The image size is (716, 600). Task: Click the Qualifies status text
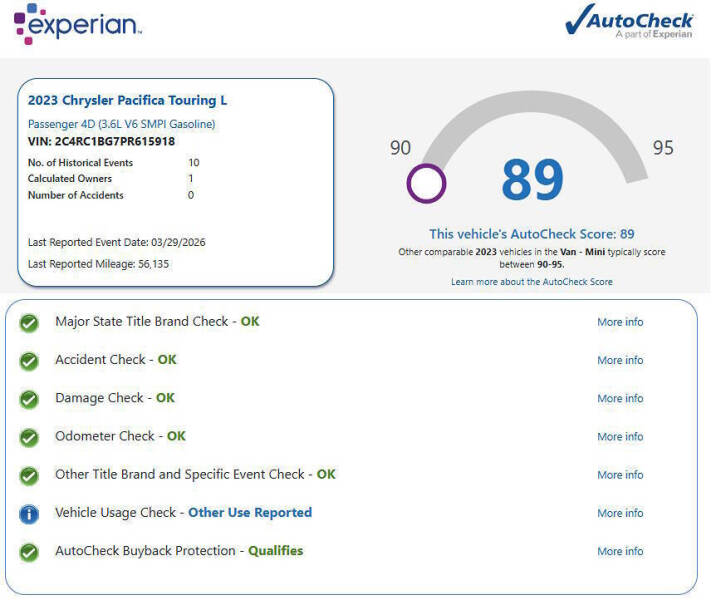click(276, 551)
